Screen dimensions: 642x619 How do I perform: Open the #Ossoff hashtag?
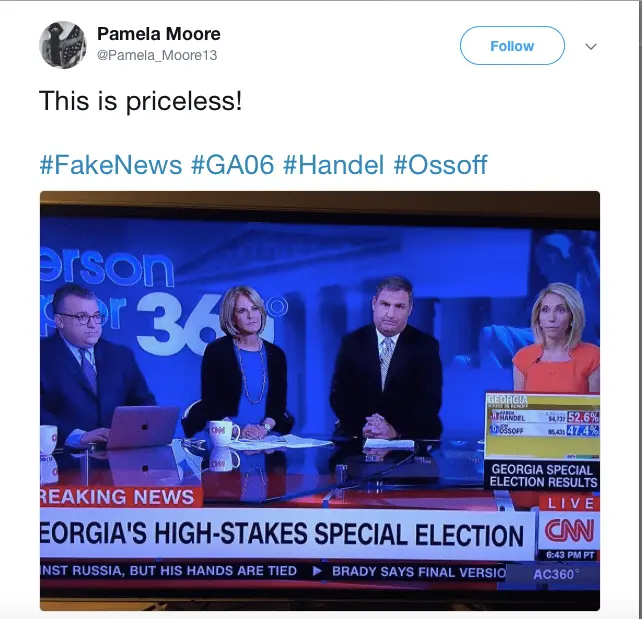pos(440,165)
